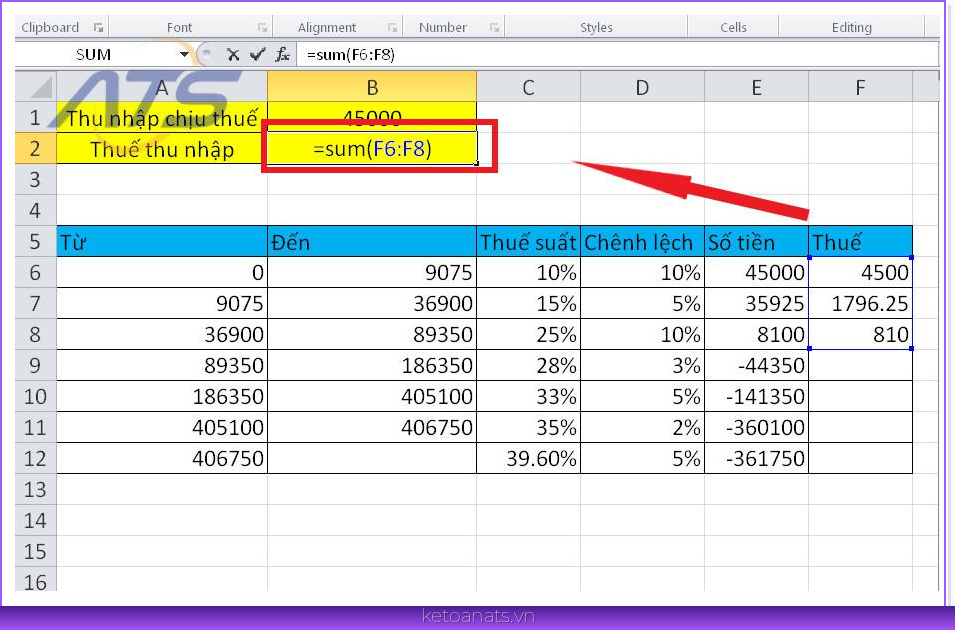Click header cell 'Từ'
Image resolution: width=955 pixels, height=630 pixels.
coord(162,242)
